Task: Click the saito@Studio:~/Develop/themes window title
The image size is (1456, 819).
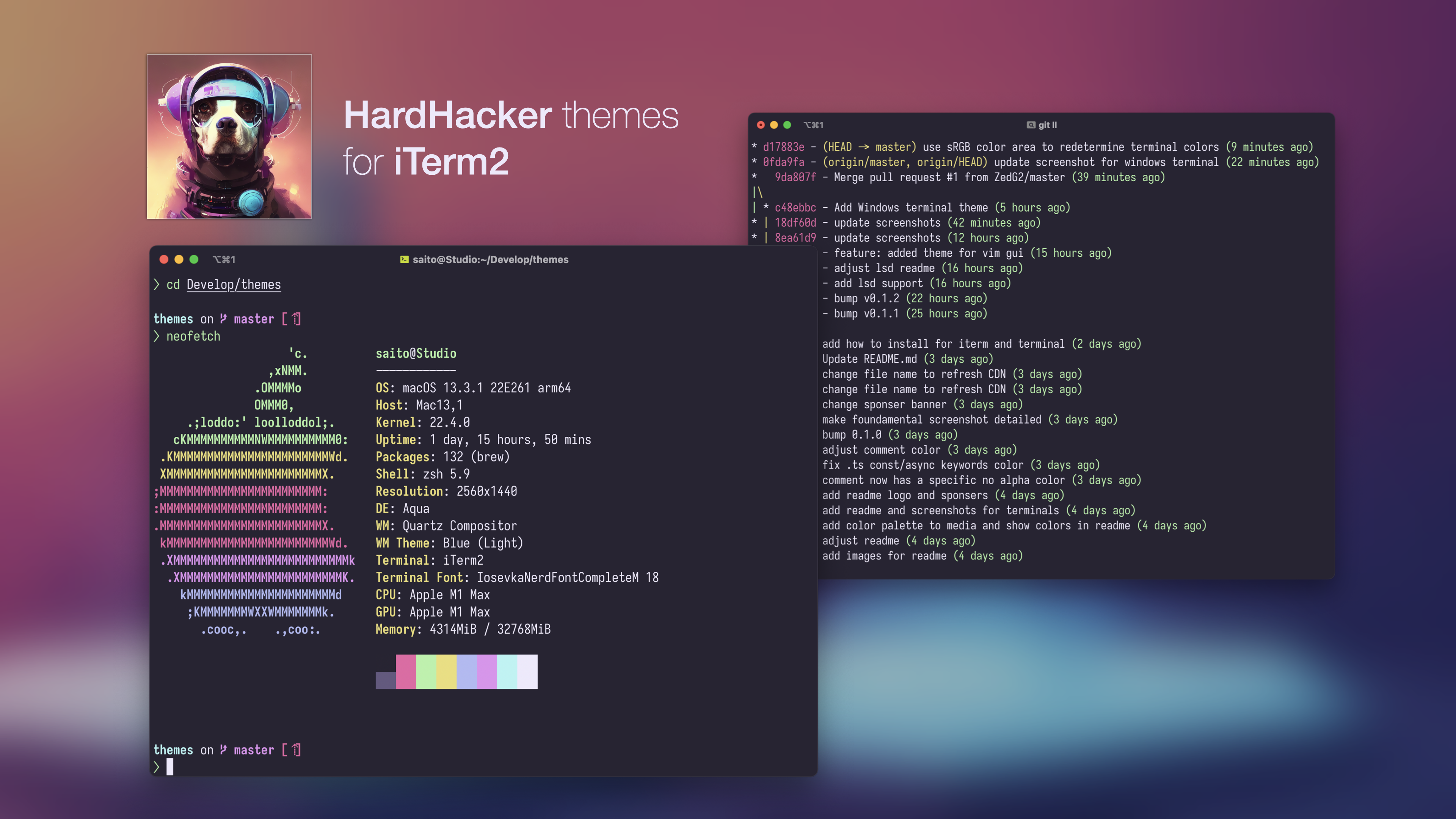Action: pyautogui.click(x=490, y=259)
